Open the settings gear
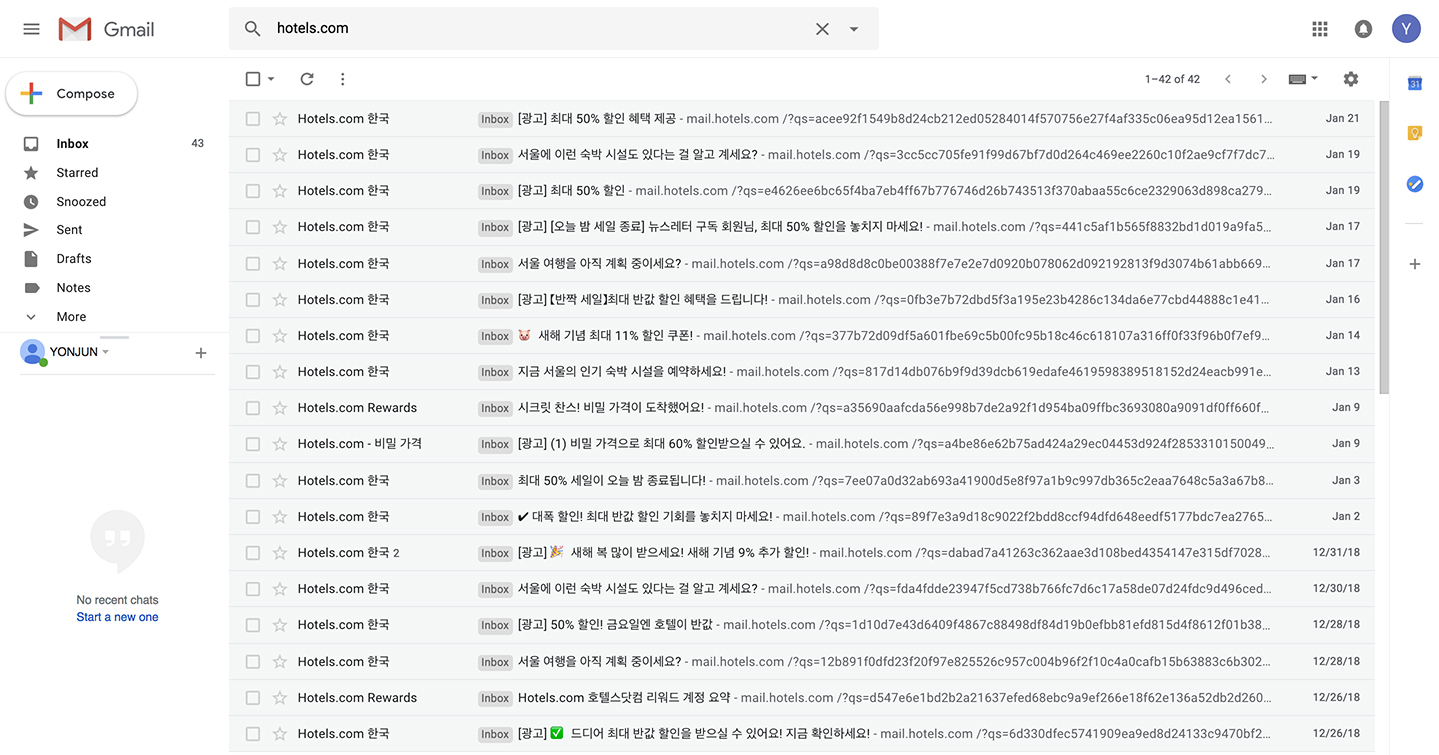This screenshot has width=1439, height=755. coord(1351,79)
